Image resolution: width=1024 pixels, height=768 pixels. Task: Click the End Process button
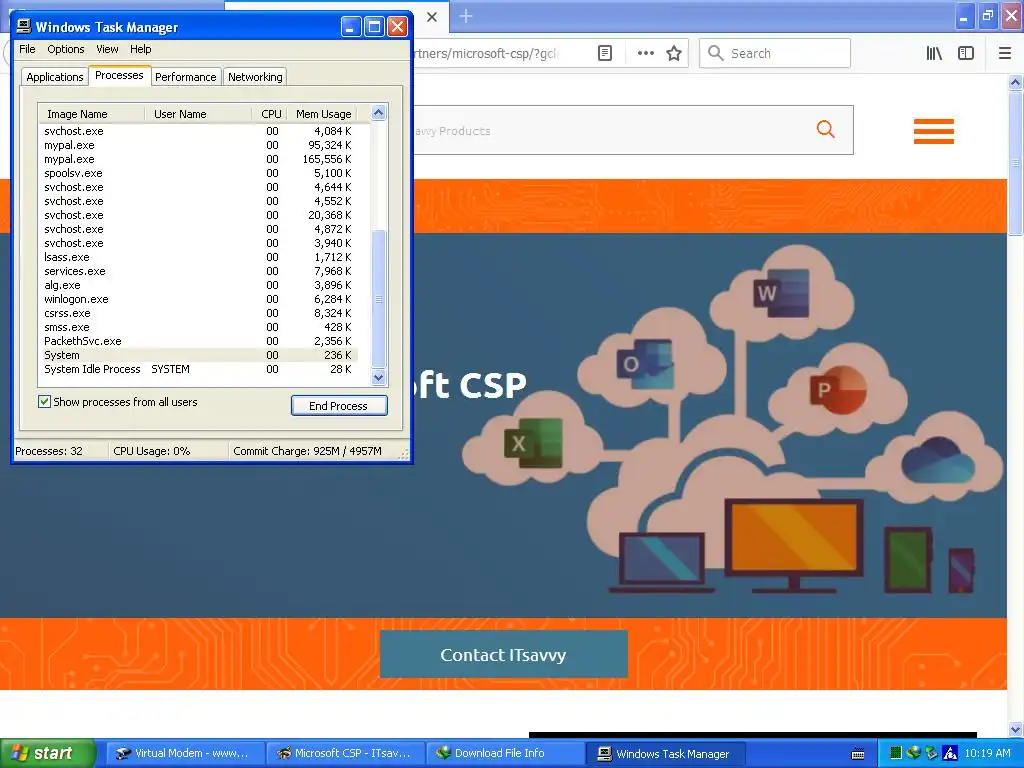[339, 406]
